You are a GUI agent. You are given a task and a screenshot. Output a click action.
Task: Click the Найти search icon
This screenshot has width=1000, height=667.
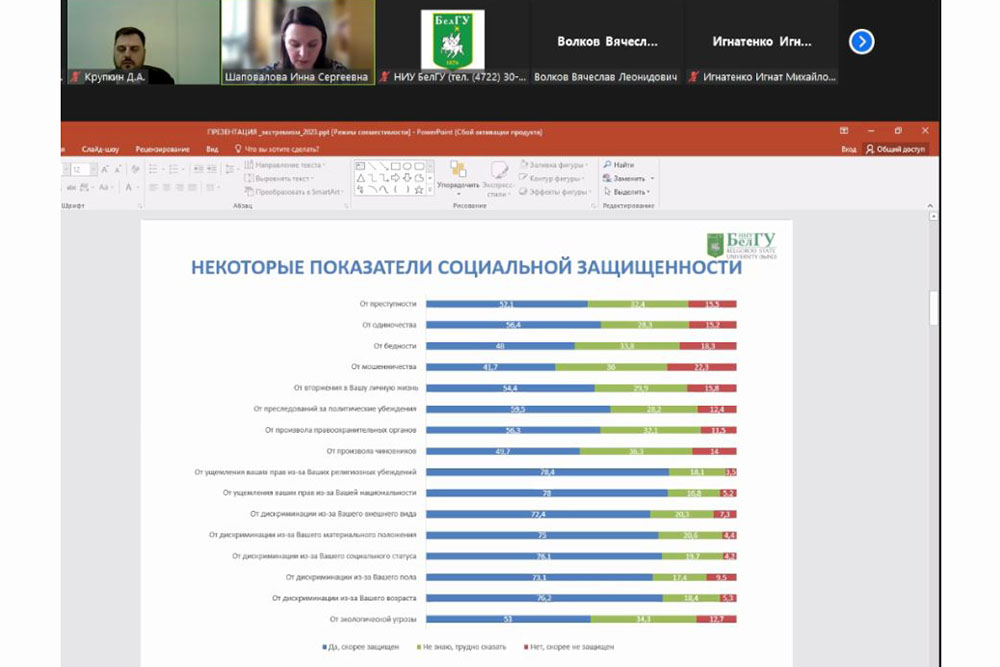(x=608, y=165)
